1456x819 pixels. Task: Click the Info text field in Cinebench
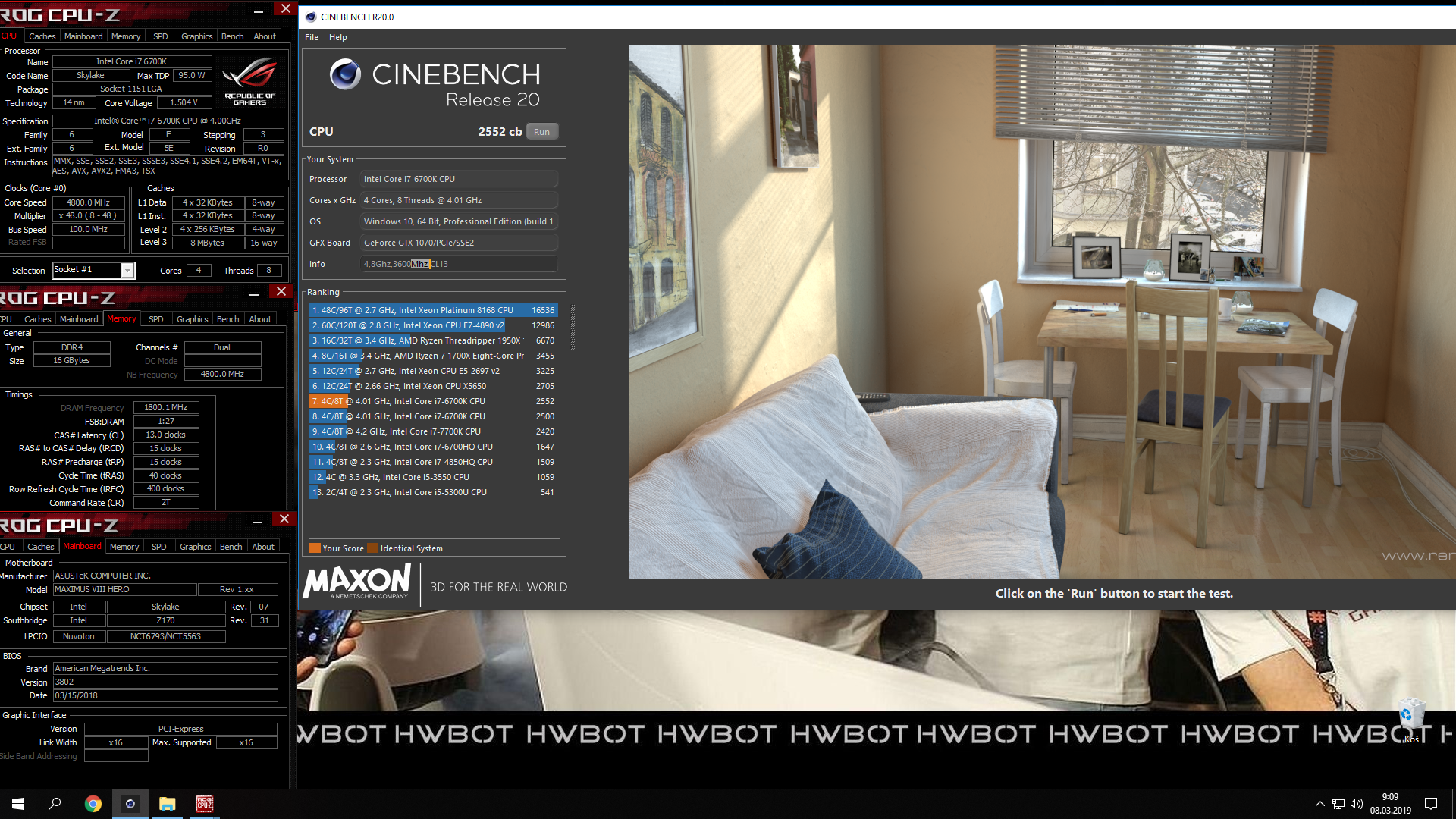459,264
